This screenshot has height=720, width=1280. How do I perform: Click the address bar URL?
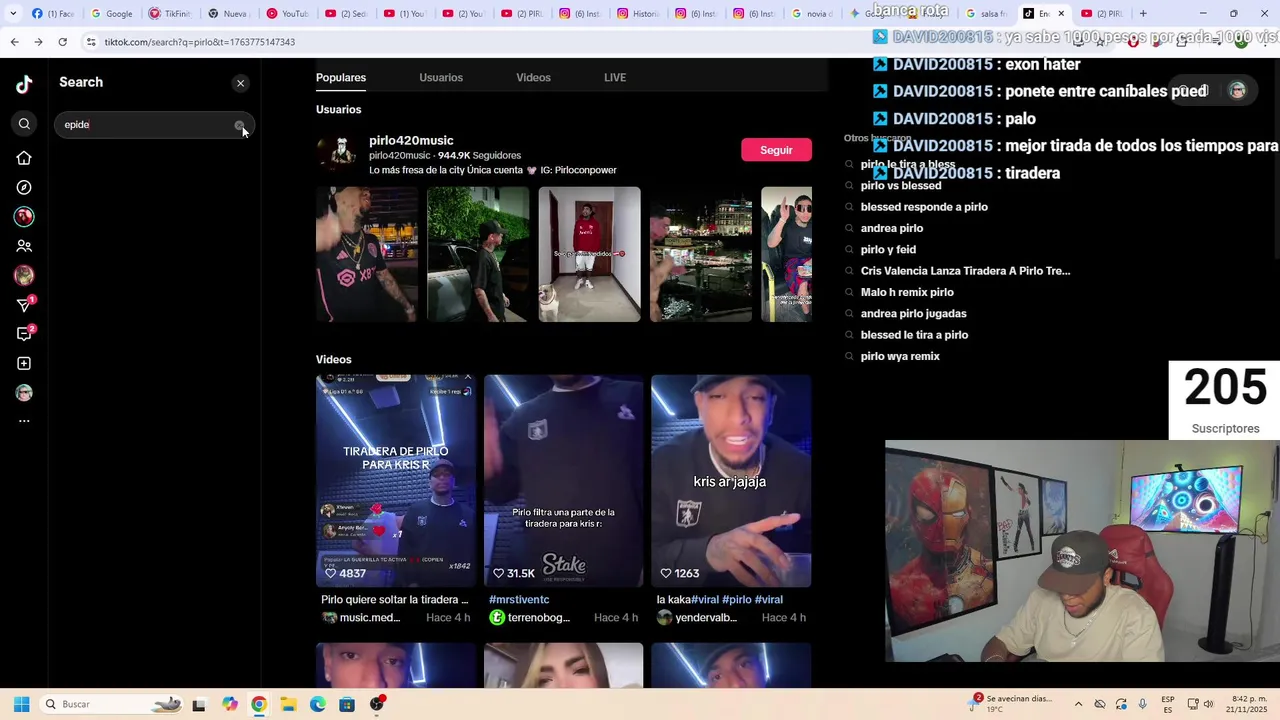pos(199,42)
